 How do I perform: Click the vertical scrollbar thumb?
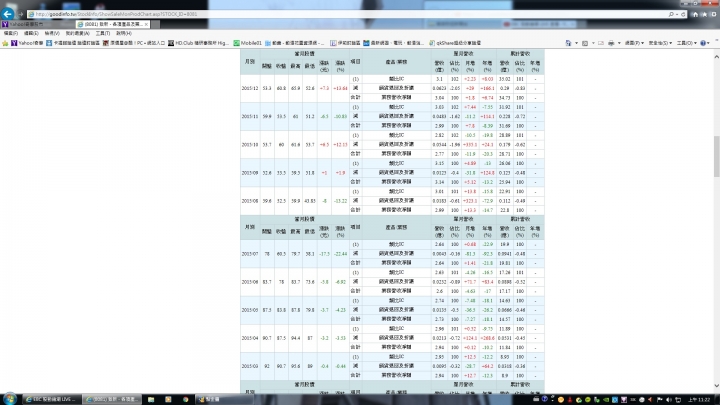pos(716,156)
